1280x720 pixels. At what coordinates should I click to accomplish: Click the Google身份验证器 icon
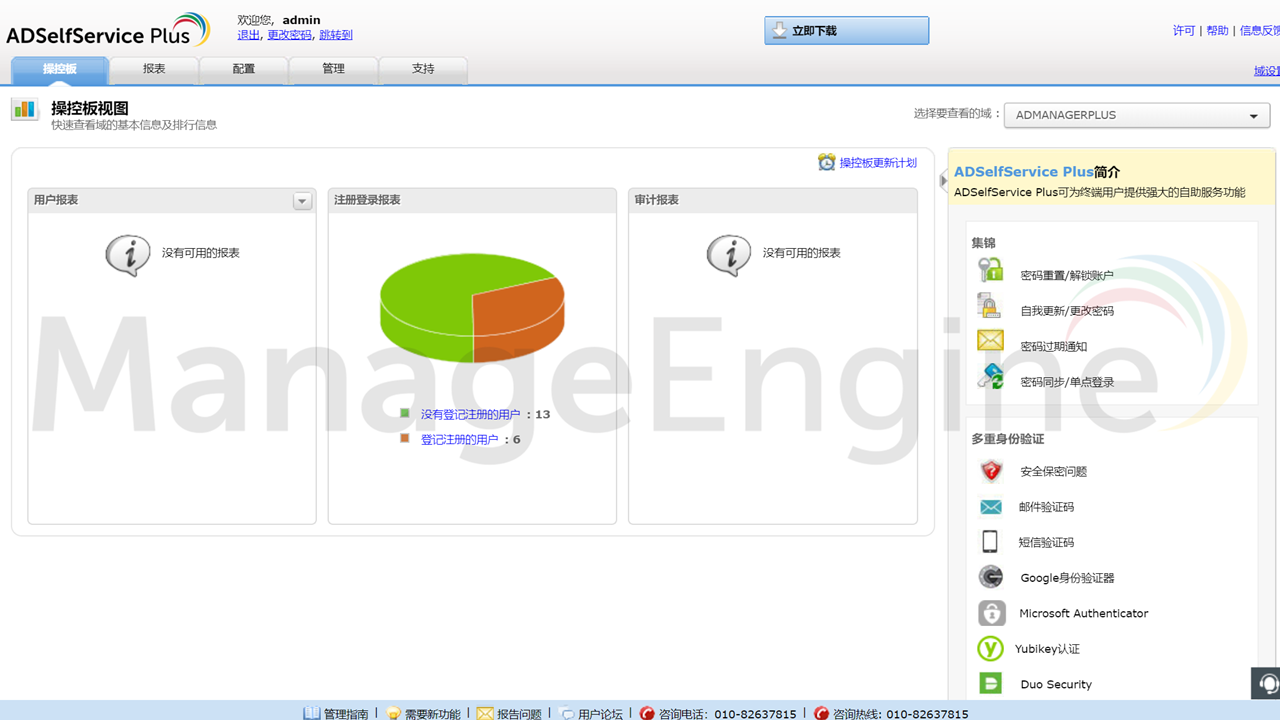(990, 577)
